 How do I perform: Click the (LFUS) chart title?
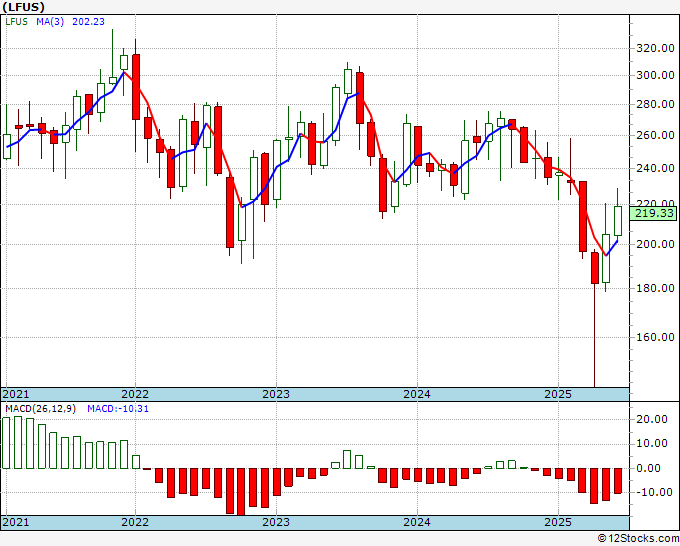[x=23, y=7]
